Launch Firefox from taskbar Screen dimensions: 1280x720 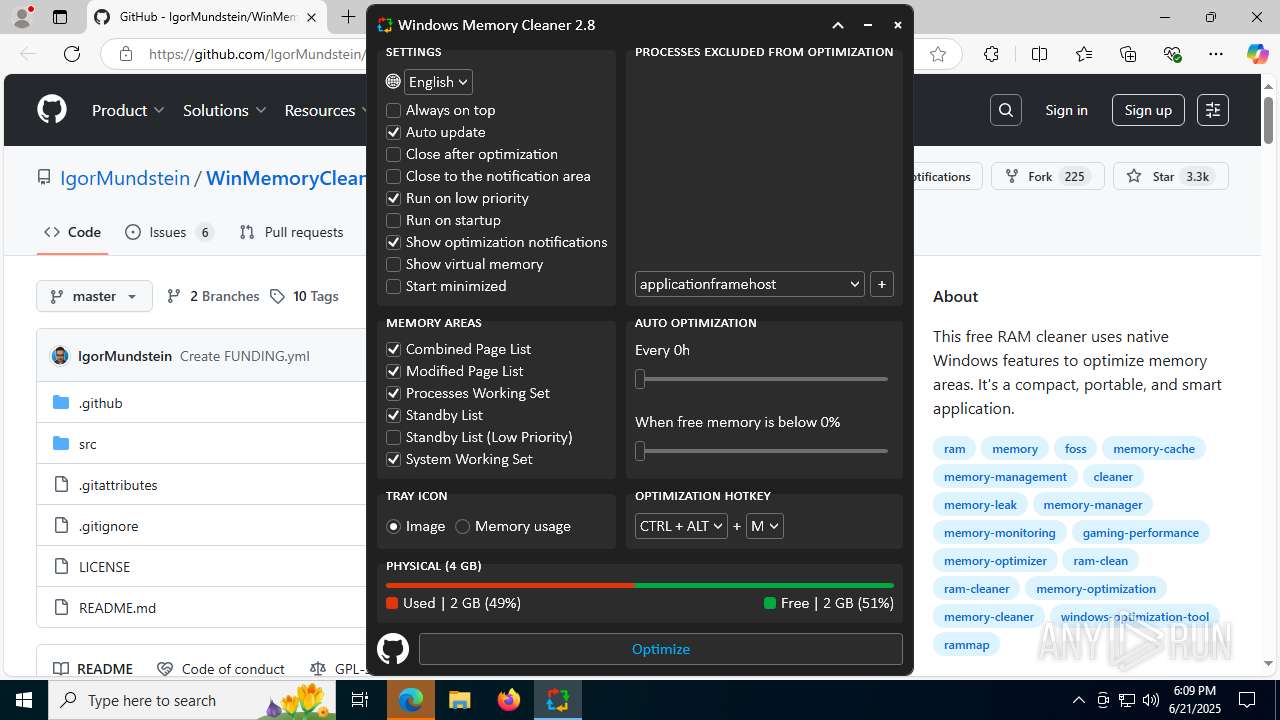[509, 700]
